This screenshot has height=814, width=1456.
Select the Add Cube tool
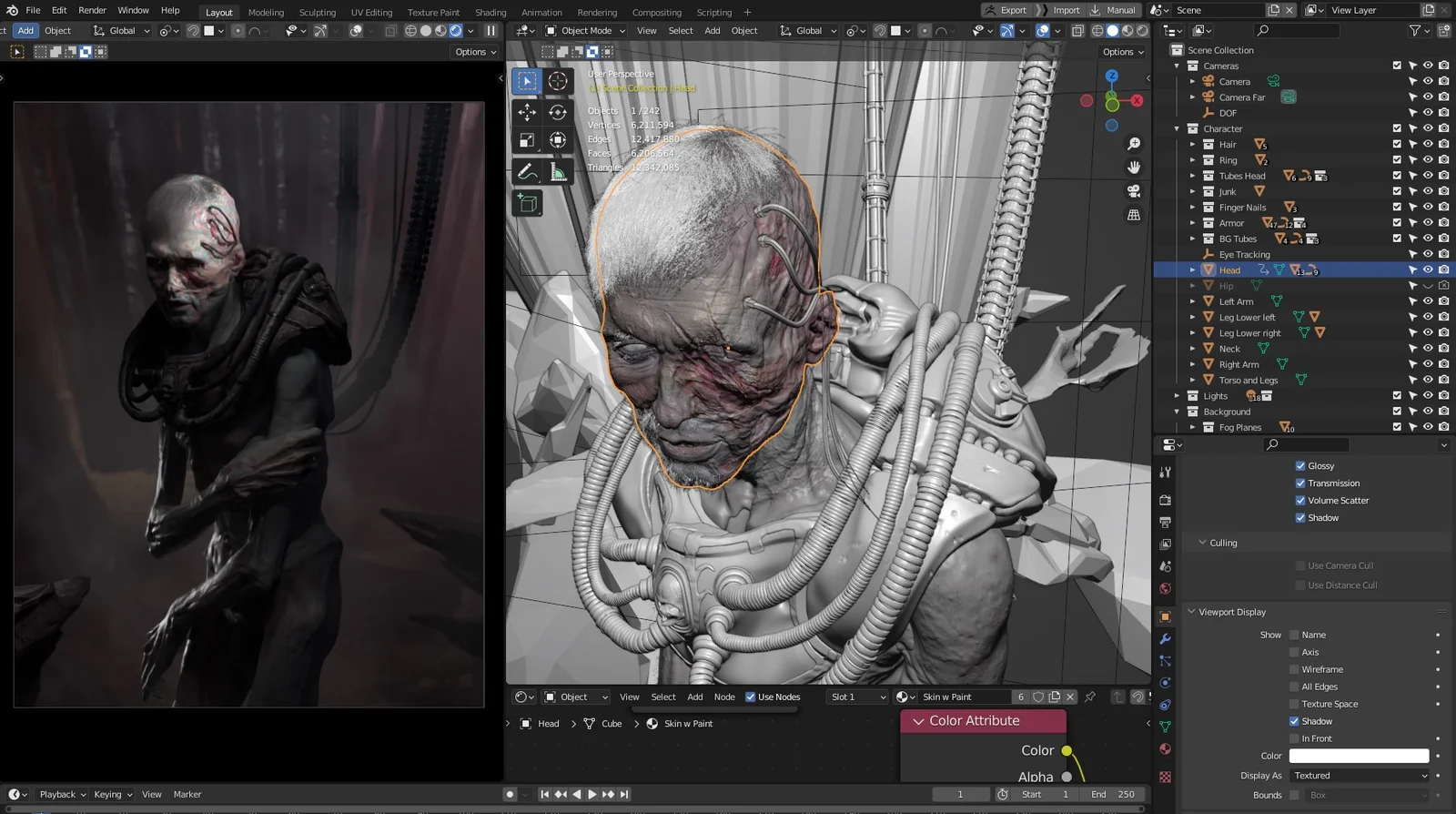coord(527,203)
